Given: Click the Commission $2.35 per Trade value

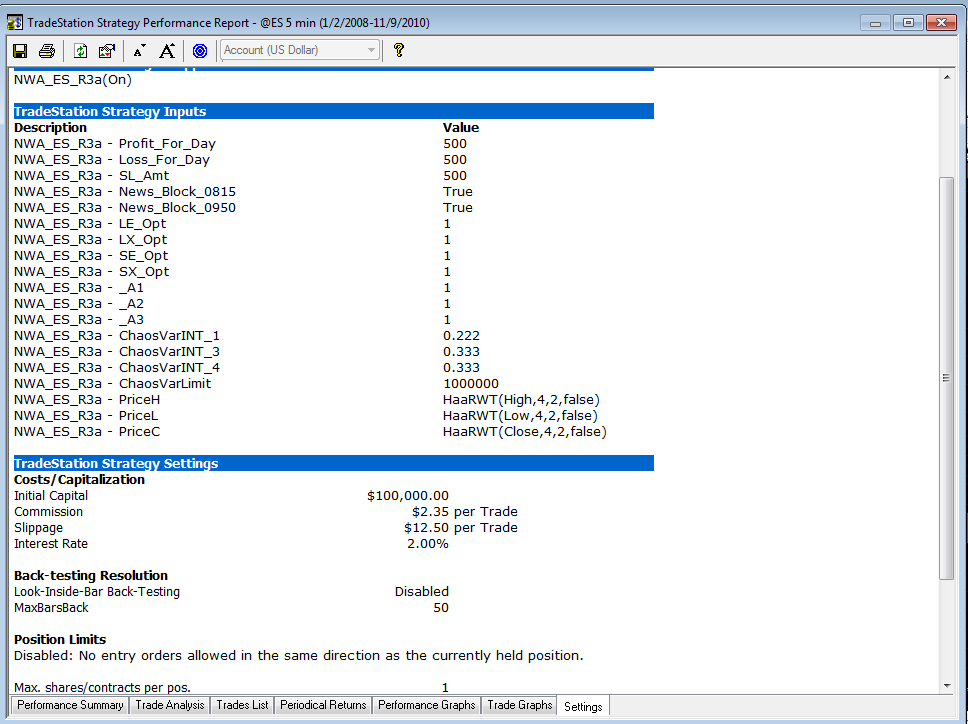Looking at the screenshot, I should coord(465,512).
